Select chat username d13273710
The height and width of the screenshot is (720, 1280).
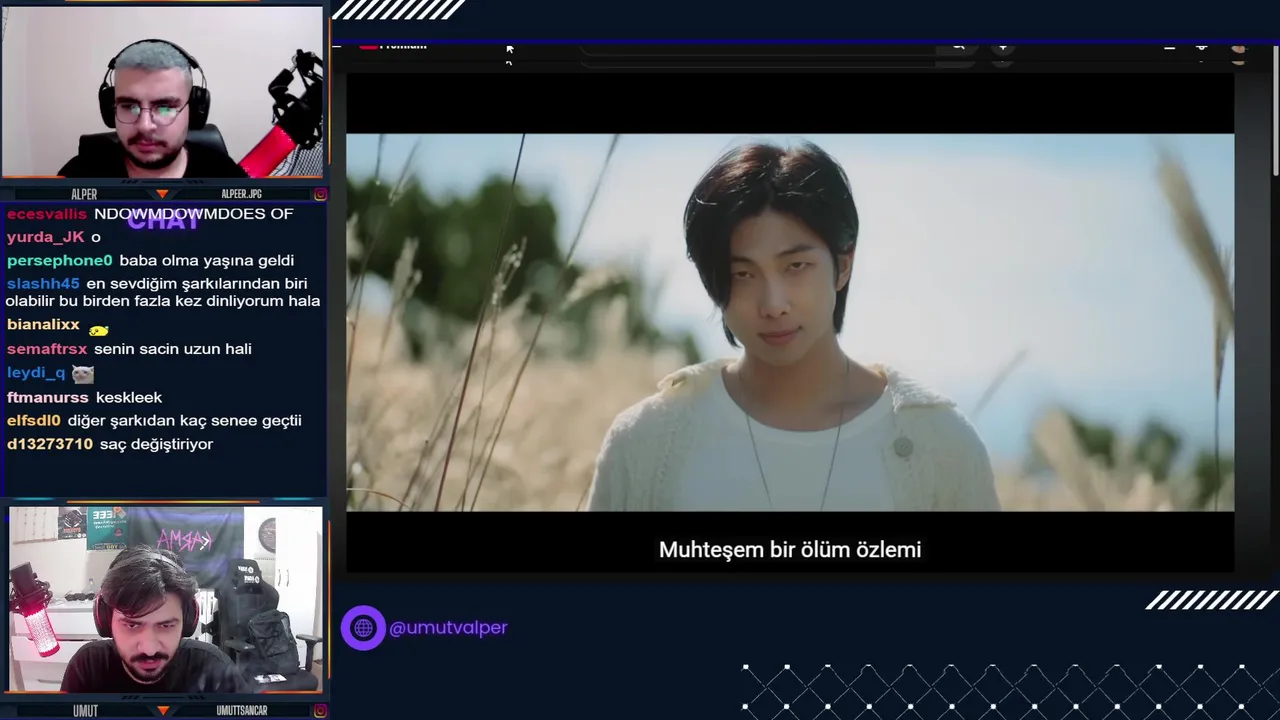[x=50, y=444]
